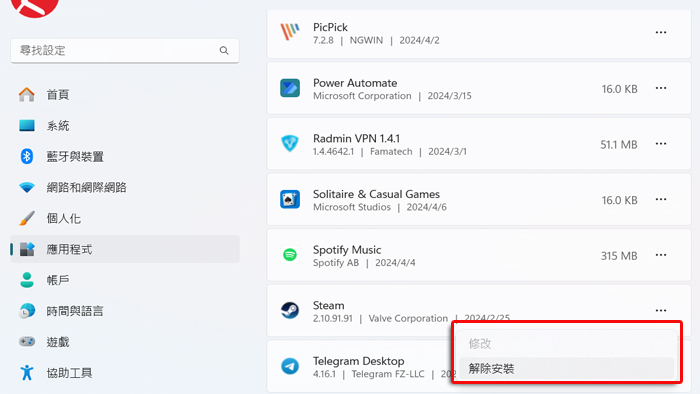Image resolution: width=700 pixels, height=394 pixels.
Task: Click the home house icon
Action: click(27, 95)
